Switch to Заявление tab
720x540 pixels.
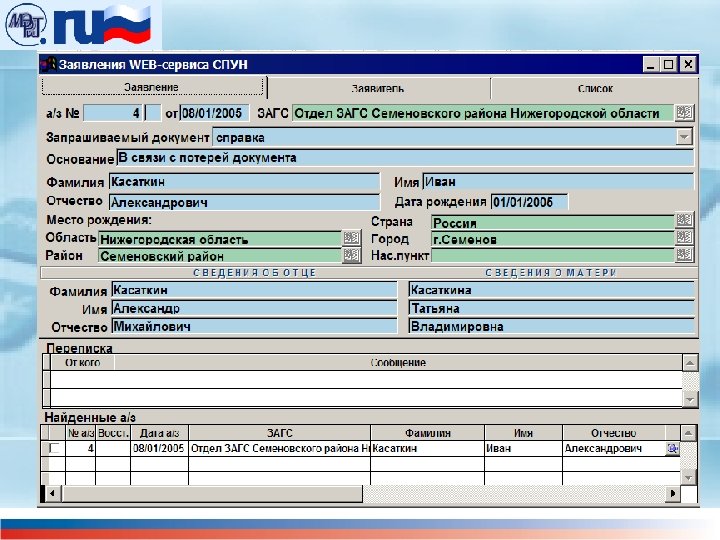click(x=152, y=87)
